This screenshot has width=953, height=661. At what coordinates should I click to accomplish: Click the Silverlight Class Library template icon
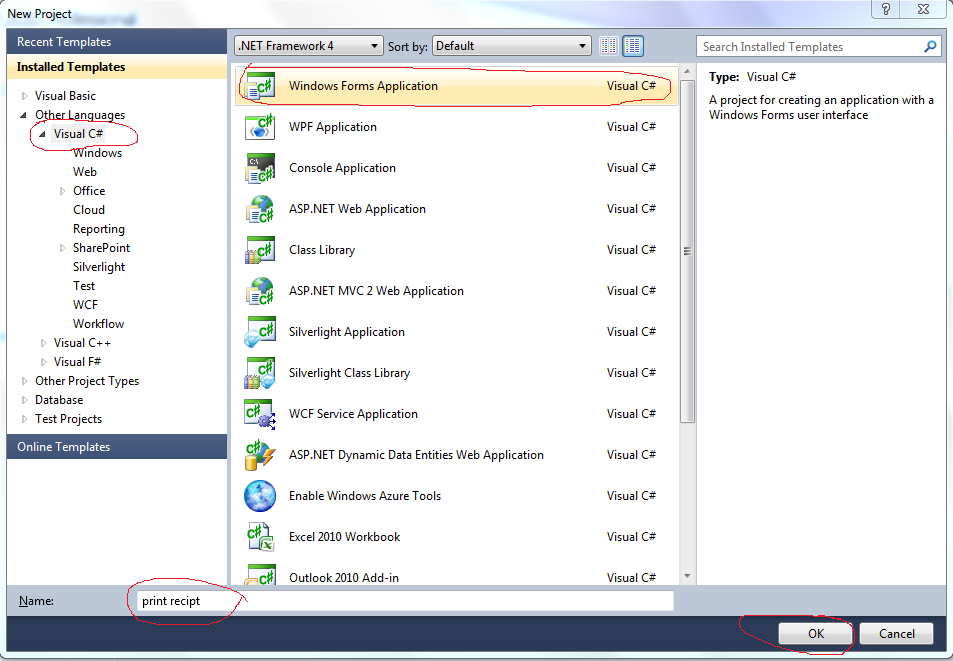260,373
